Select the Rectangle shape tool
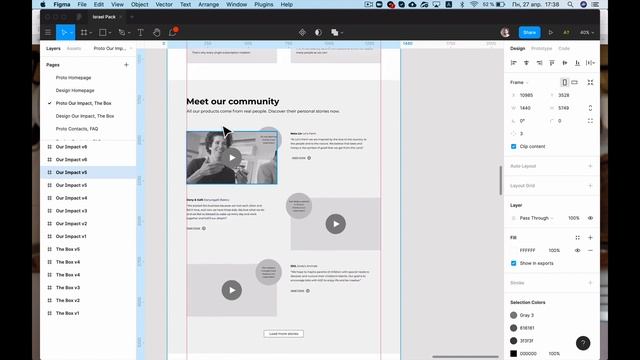The height and width of the screenshot is (360, 640). coord(103,32)
